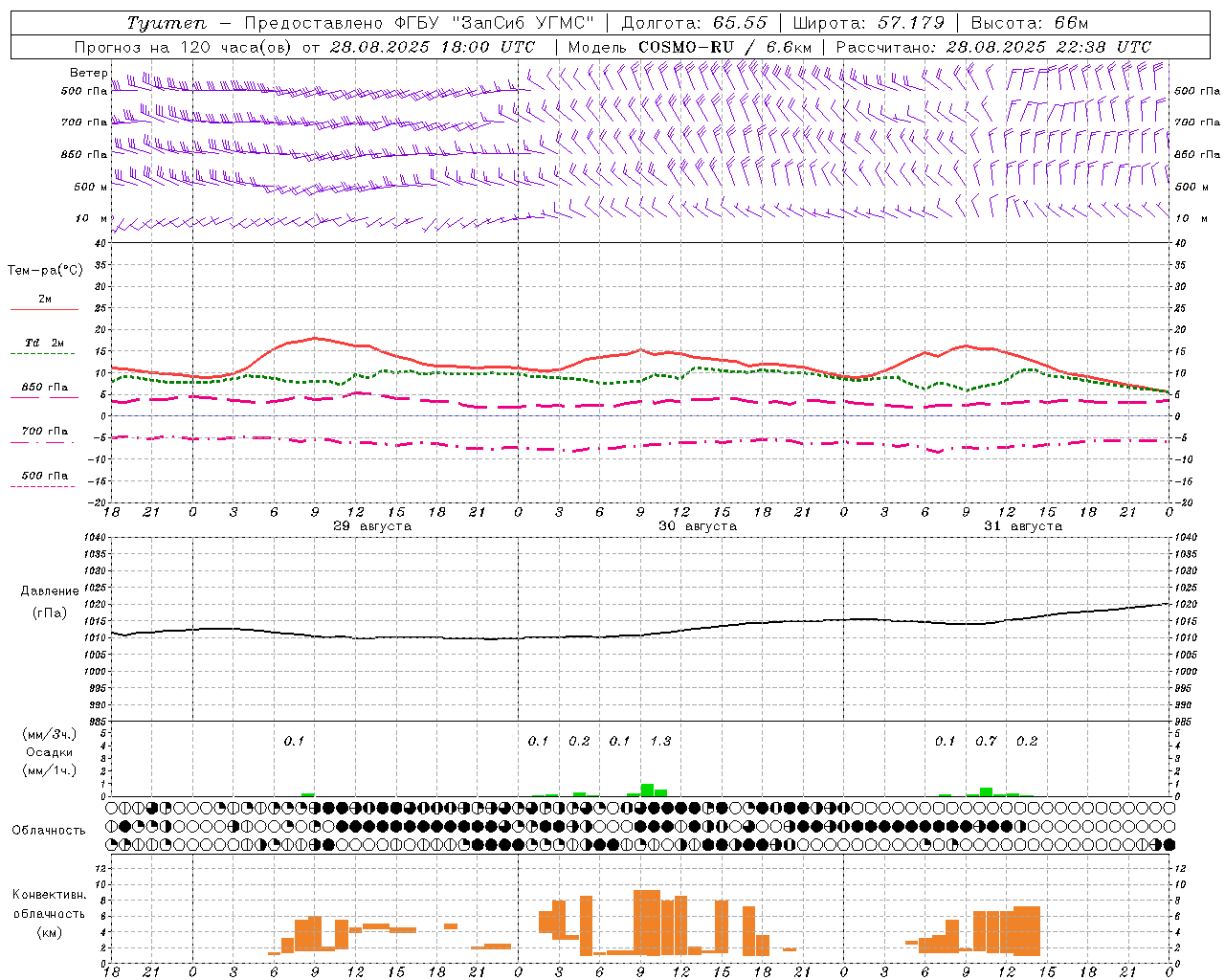Click the 'Ветер' wind panel label
Image resolution: width=1225 pixels, height=980 pixels.
coord(89,73)
